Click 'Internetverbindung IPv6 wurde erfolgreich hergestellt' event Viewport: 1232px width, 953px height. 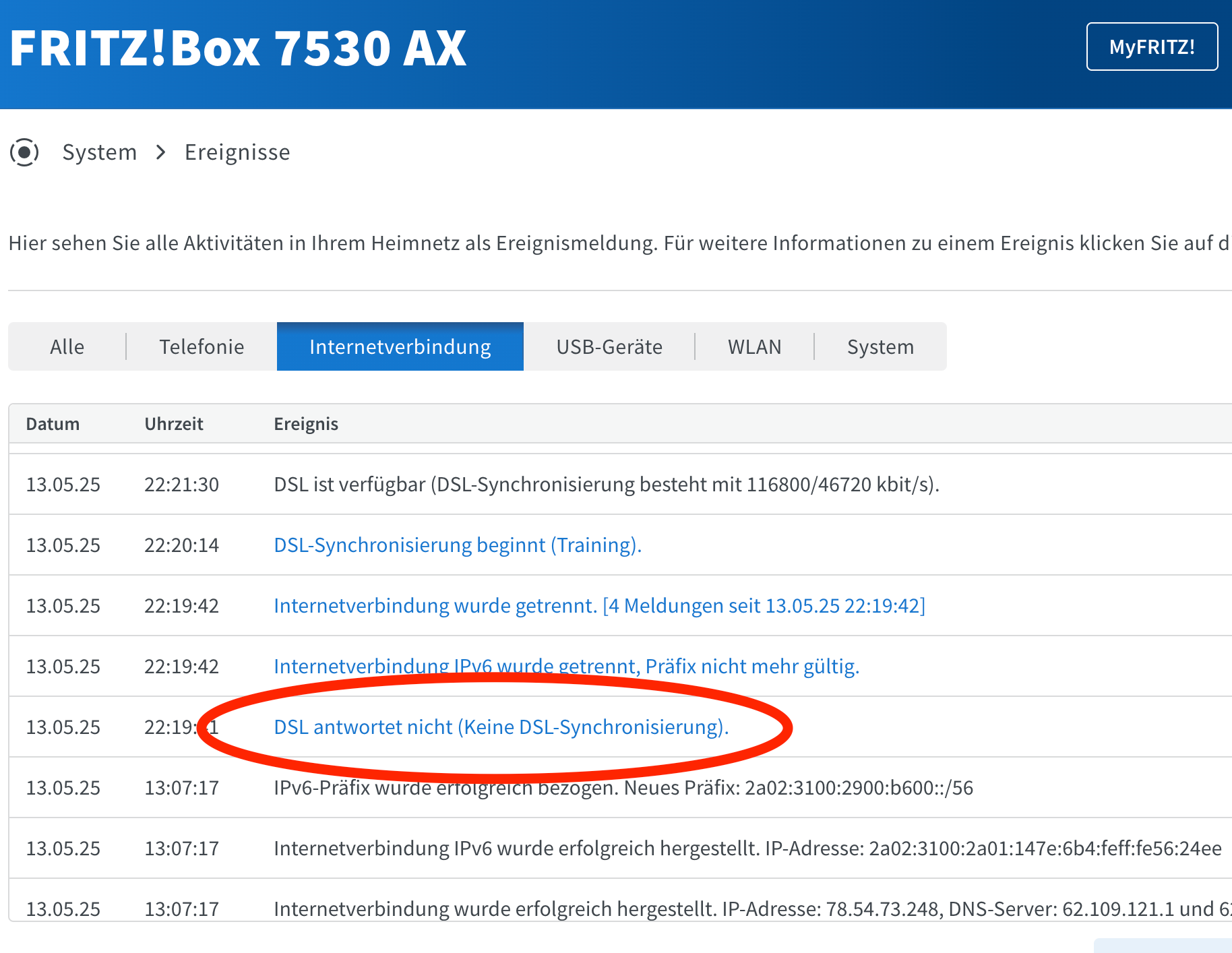click(x=747, y=848)
